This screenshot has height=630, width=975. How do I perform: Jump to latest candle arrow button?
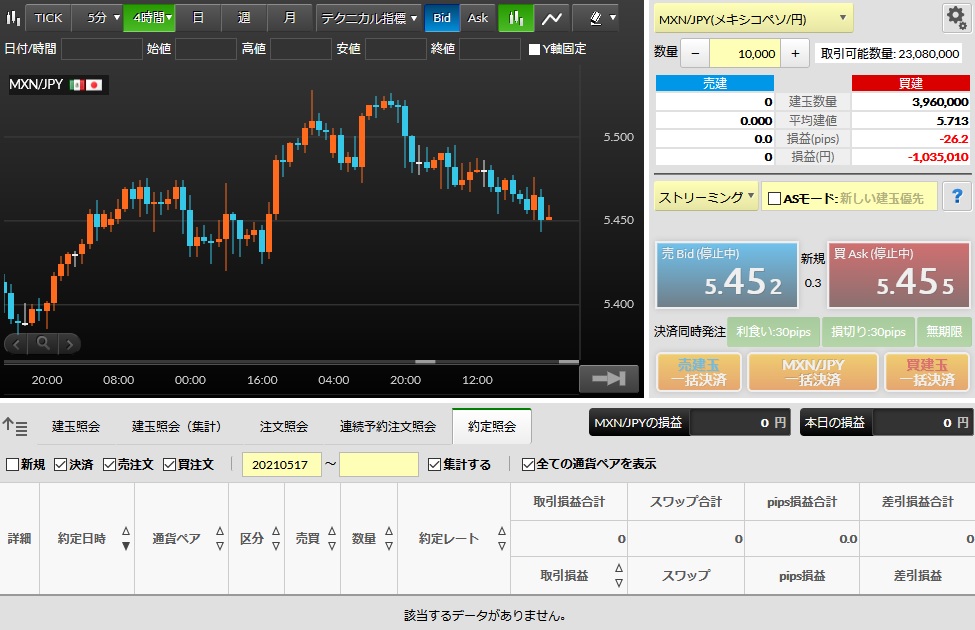609,379
